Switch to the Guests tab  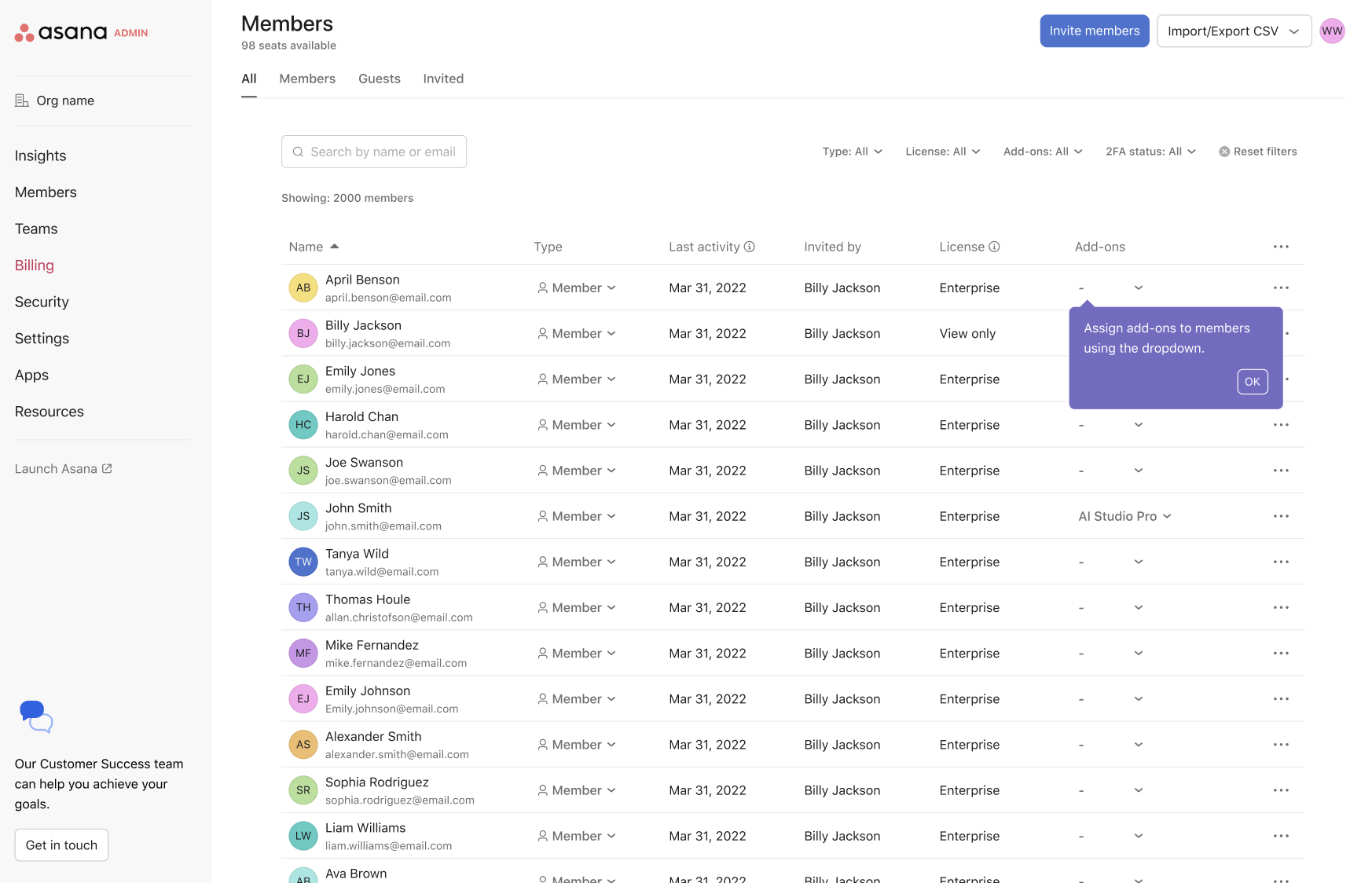click(x=380, y=79)
